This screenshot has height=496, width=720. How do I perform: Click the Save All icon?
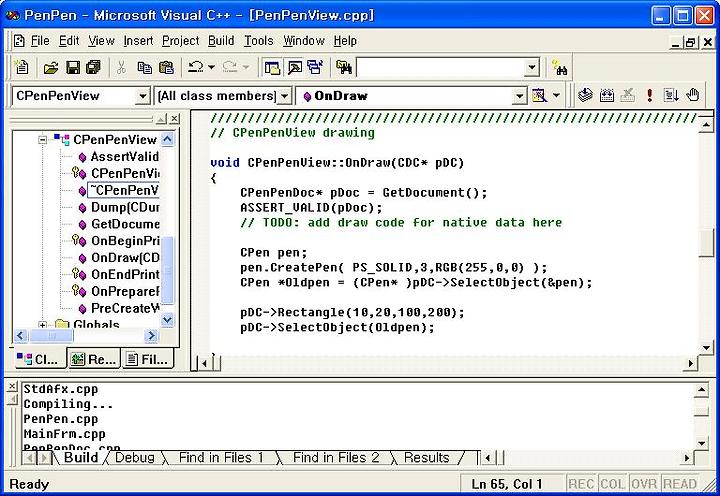[94, 68]
